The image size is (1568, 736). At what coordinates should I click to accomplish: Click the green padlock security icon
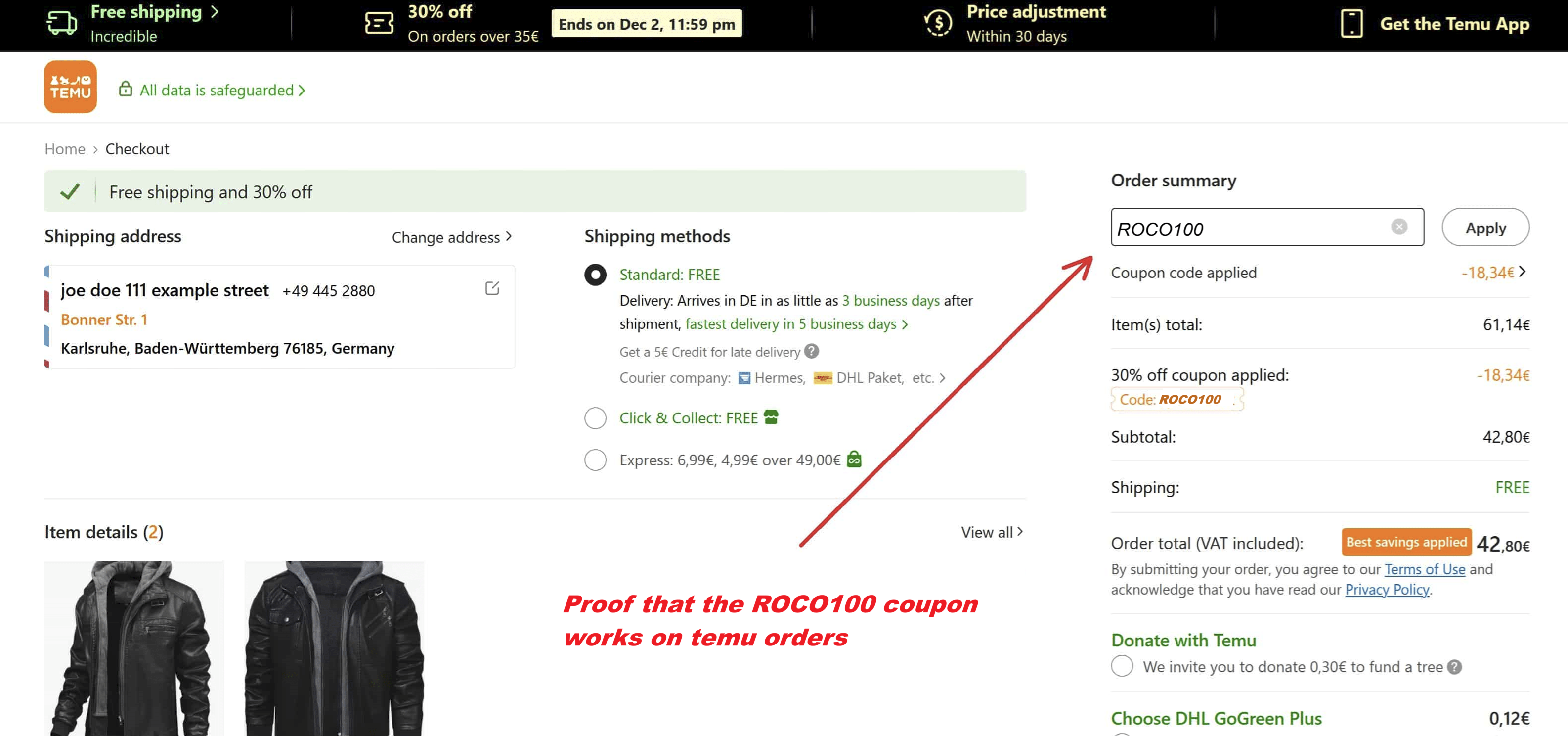(x=126, y=89)
